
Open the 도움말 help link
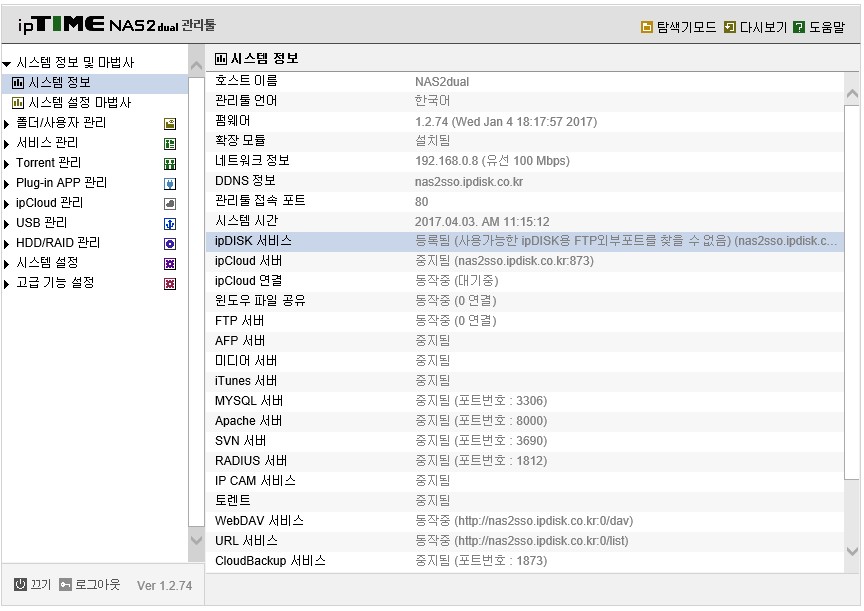pos(827,27)
